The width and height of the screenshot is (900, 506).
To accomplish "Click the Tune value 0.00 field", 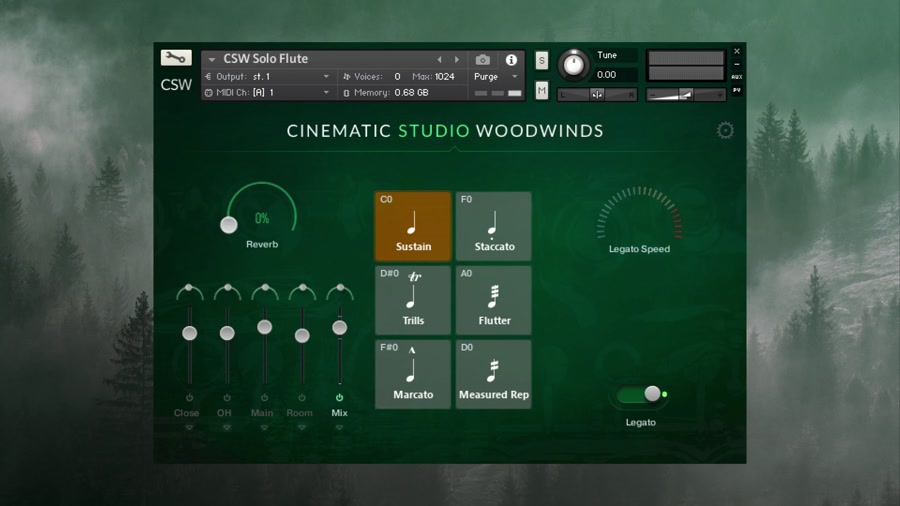I will click(x=615, y=75).
